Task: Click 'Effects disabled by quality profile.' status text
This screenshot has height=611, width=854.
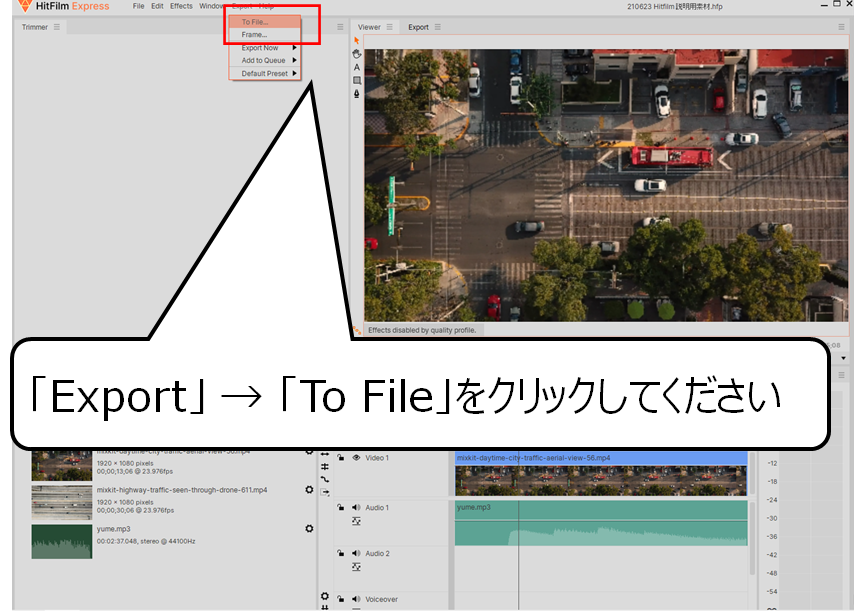Action: (x=422, y=330)
